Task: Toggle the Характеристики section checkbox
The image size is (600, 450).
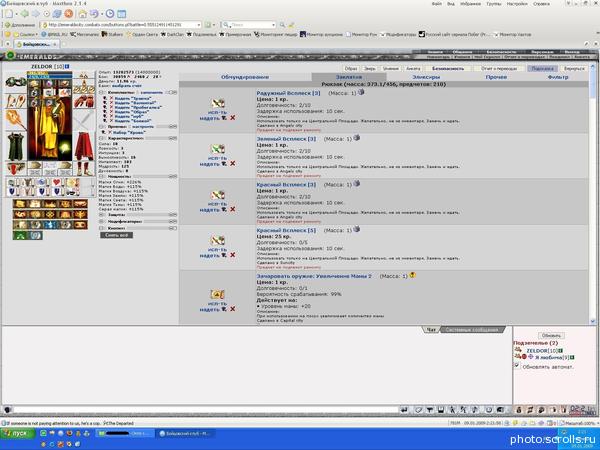Action: coord(101,138)
